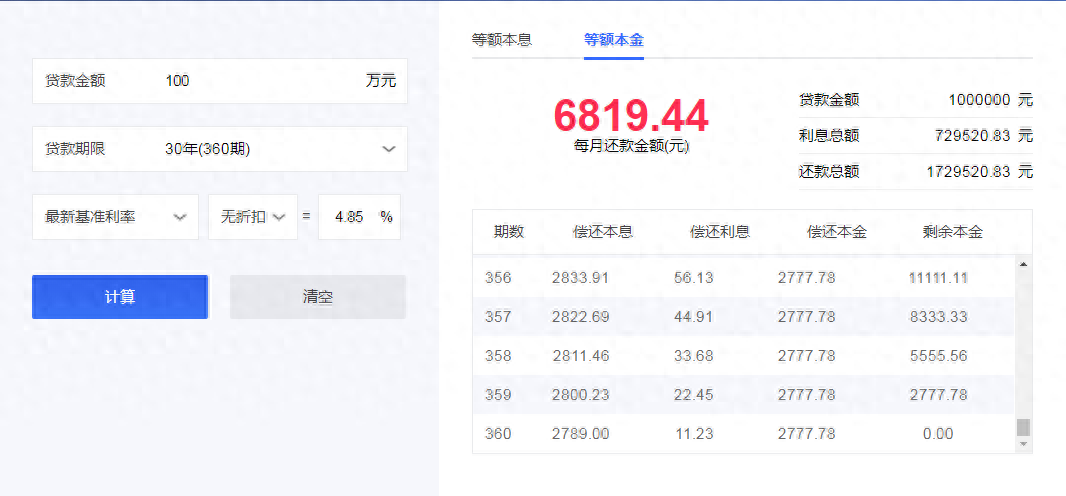Click period number 359 in the table
Screen dimensions: 1066x496
coord(498,395)
